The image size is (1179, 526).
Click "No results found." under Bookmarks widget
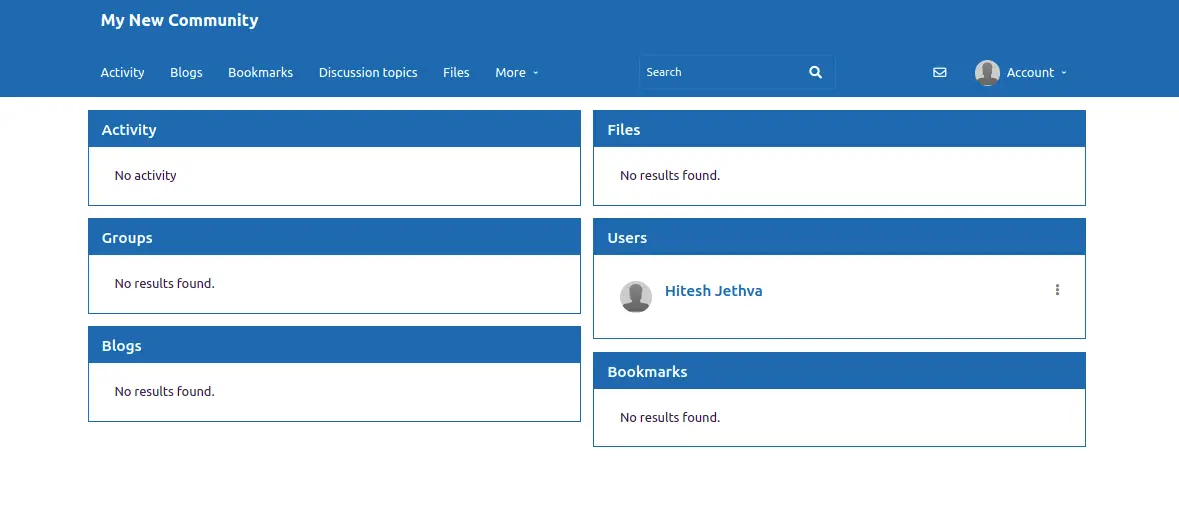(x=670, y=417)
